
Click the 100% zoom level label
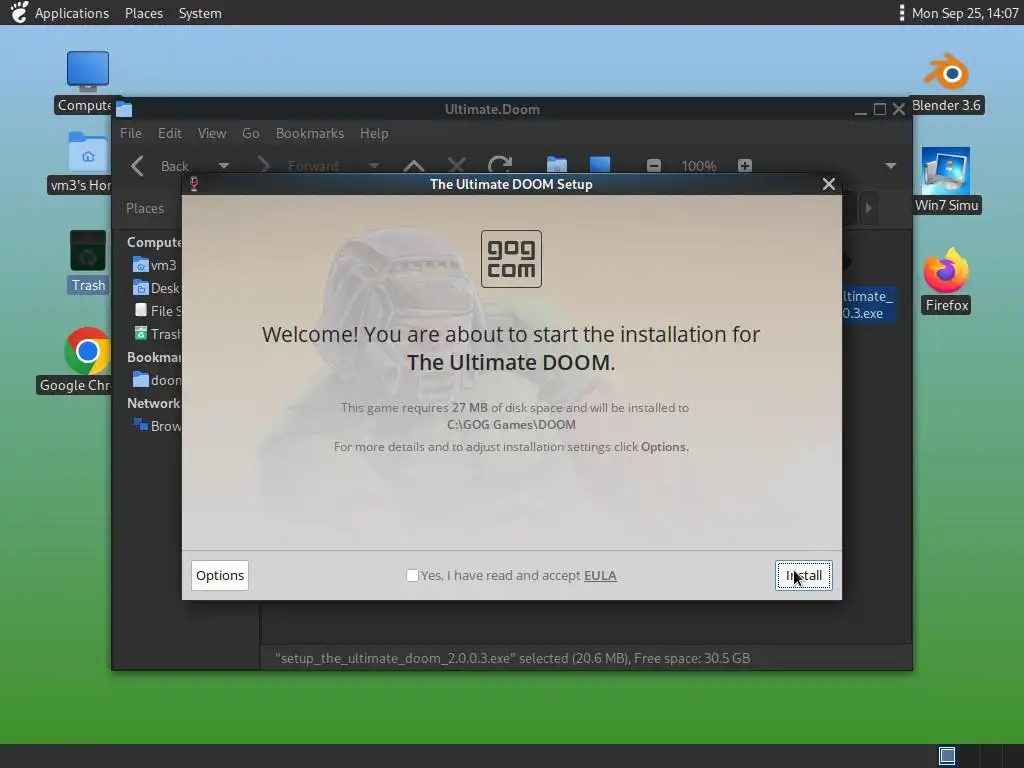point(699,166)
